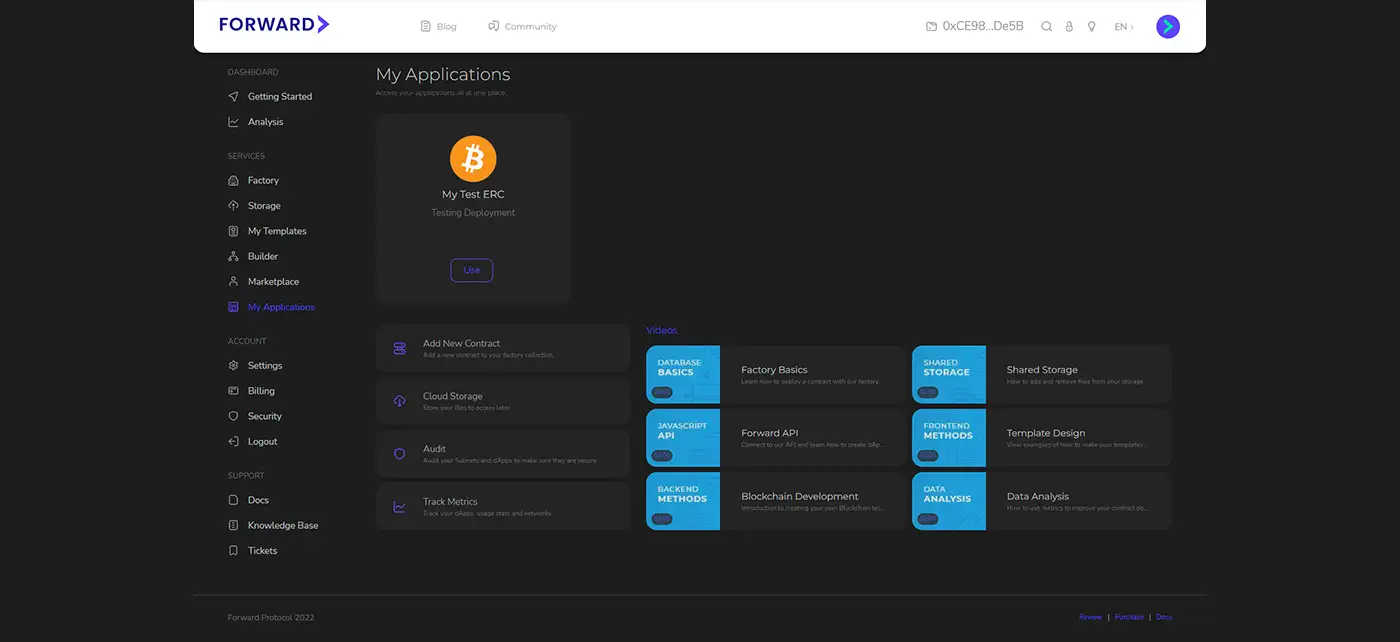Select the Add New Contract card
The height and width of the screenshot is (642, 1400).
502,348
